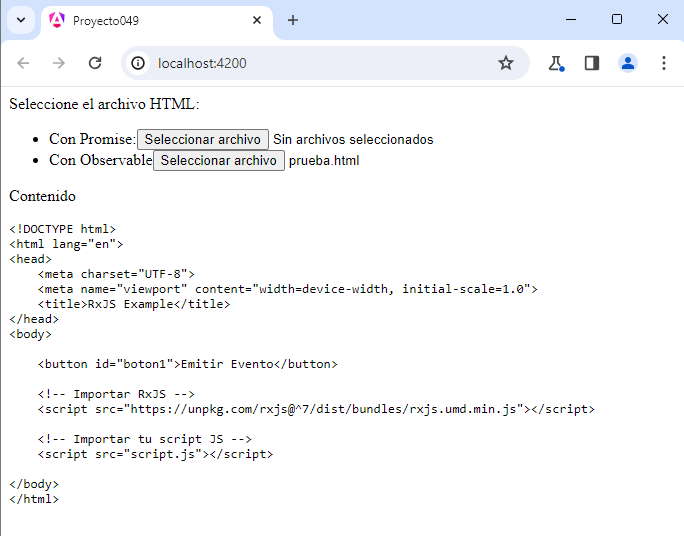Click the closing '</body>' line
The height and width of the screenshot is (536, 684).
pyautogui.click(x=34, y=484)
